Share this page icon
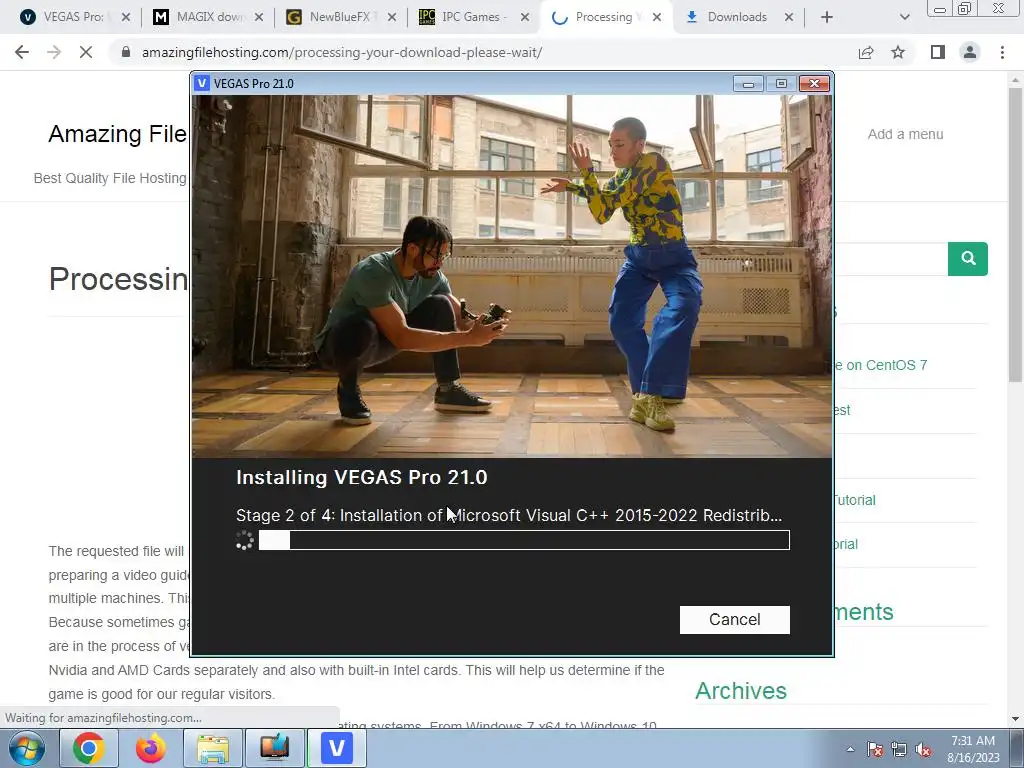Viewport: 1024px width, 768px height. 866,52
